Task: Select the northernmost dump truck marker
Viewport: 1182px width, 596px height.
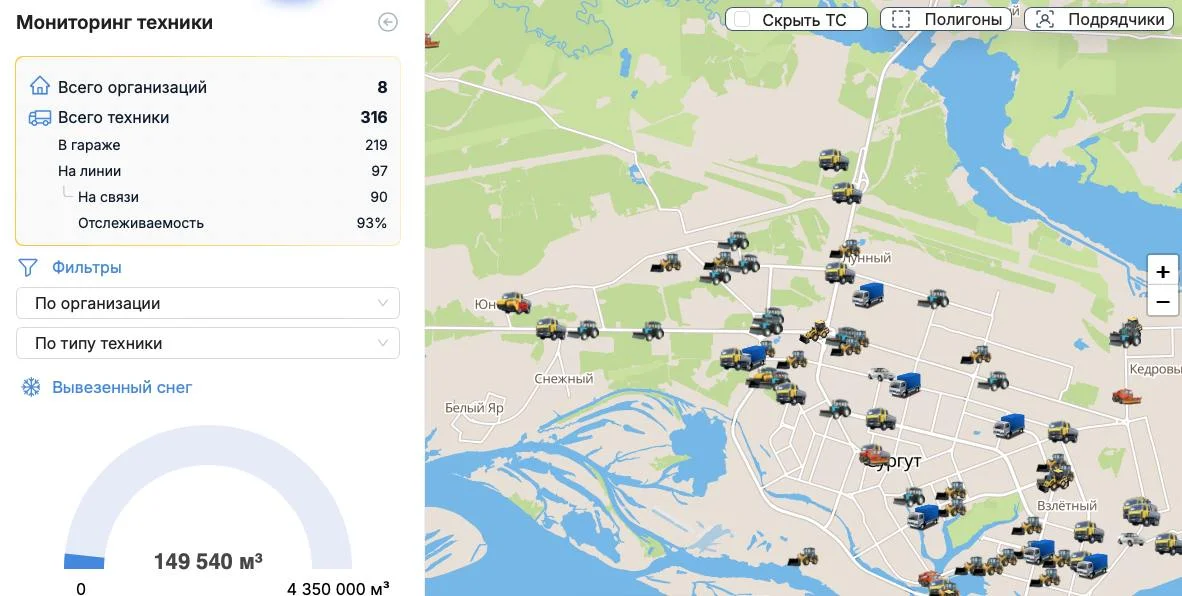Action: point(834,160)
